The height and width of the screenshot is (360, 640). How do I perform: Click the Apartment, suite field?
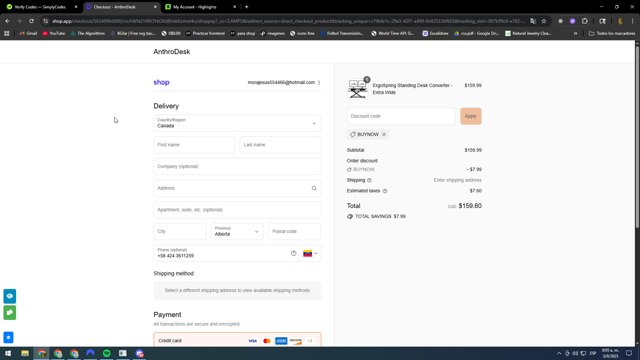237,210
